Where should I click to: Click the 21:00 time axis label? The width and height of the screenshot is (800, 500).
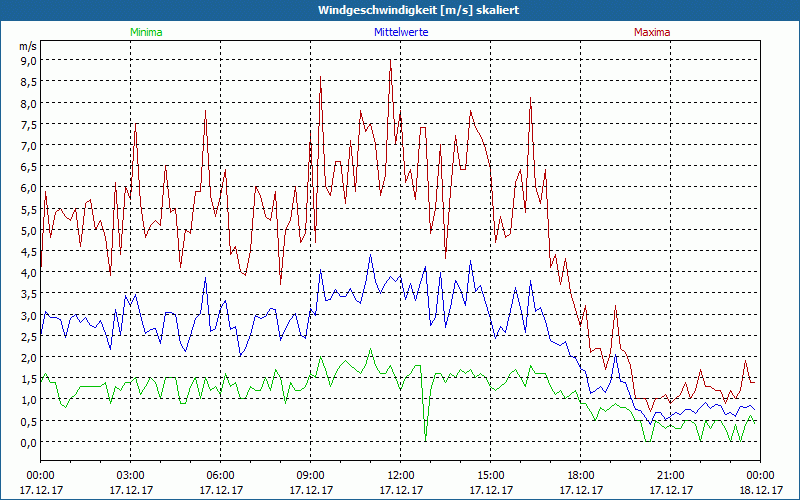[x=670, y=476]
